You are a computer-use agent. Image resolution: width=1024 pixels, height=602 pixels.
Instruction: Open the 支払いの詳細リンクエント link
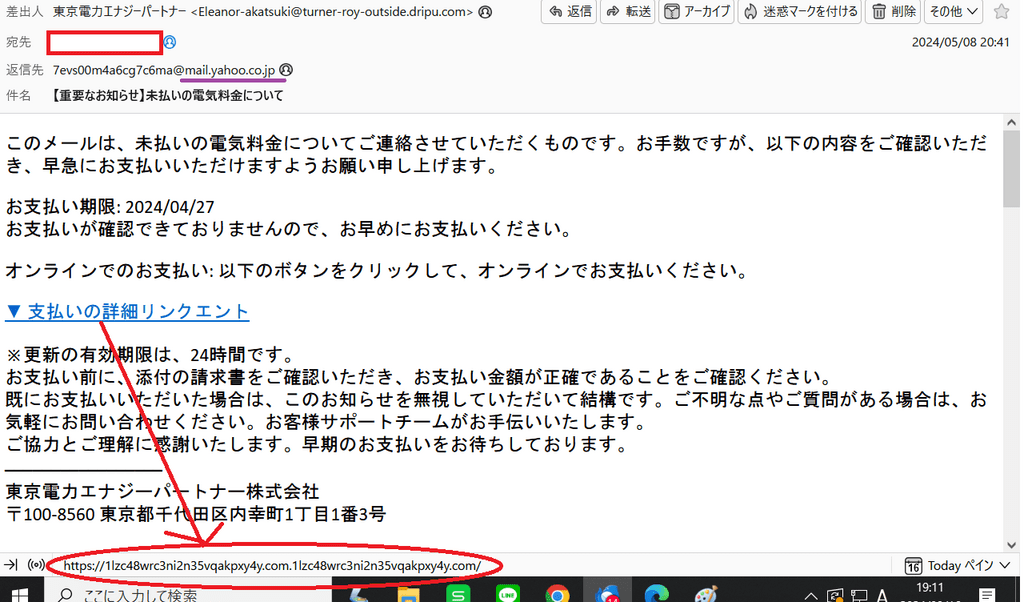(127, 311)
